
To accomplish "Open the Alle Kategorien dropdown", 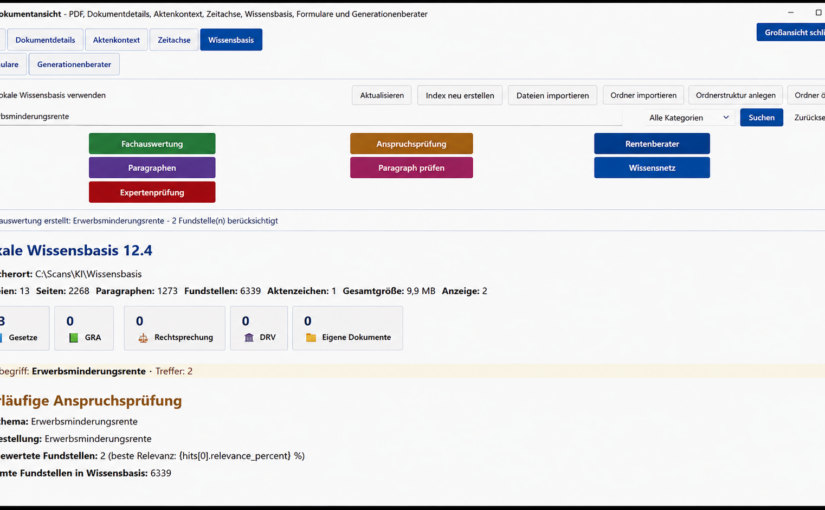I will pyautogui.click(x=689, y=117).
